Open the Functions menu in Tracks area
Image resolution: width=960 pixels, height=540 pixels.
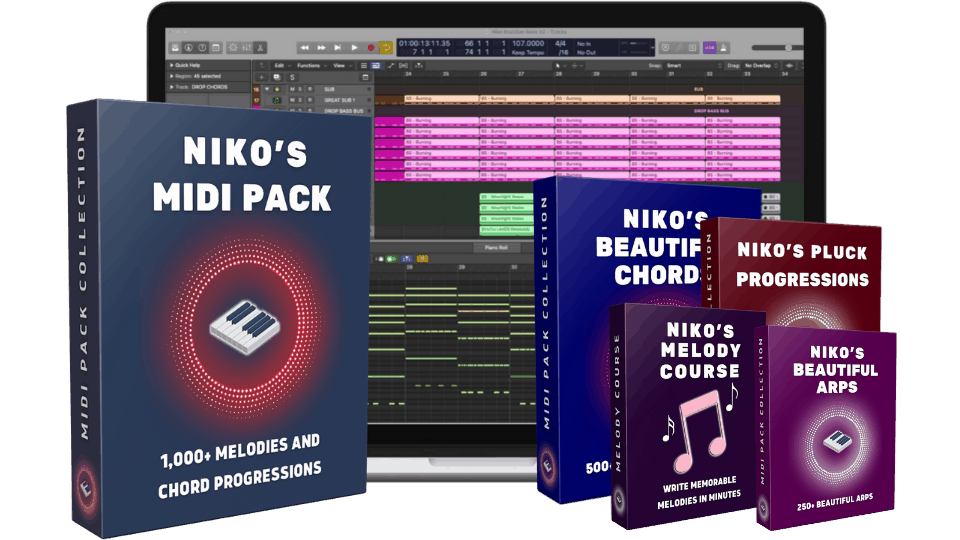tap(309, 66)
